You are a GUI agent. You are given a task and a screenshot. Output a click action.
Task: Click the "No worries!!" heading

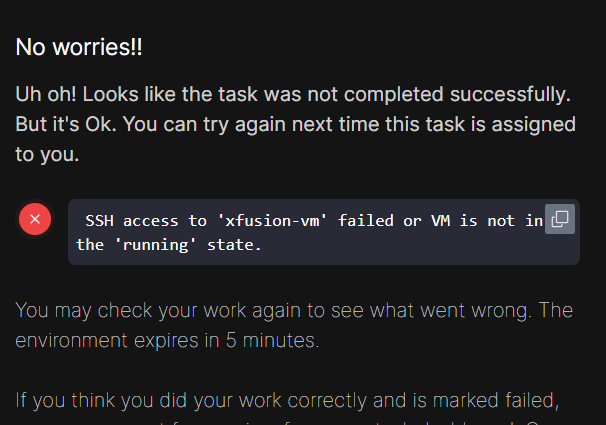coord(85,46)
